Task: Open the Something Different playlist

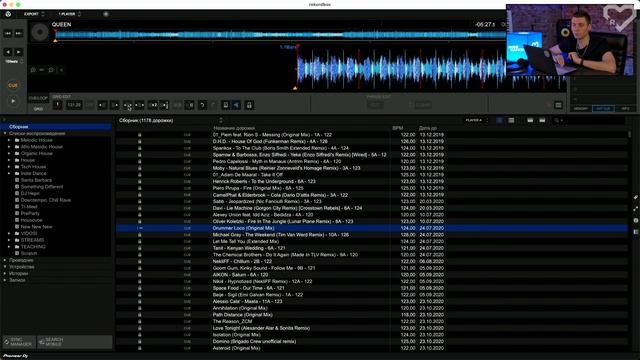Action: (x=42, y=187)
